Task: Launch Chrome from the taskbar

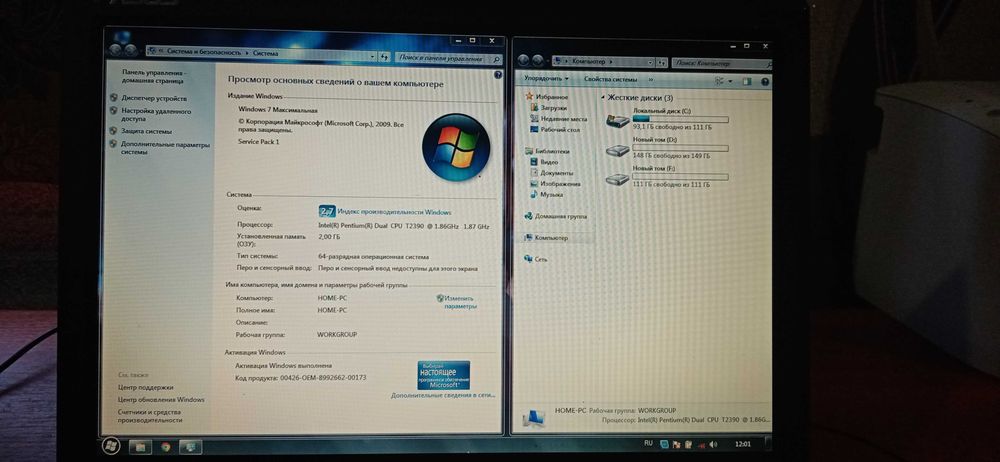Action: [166, 447]
